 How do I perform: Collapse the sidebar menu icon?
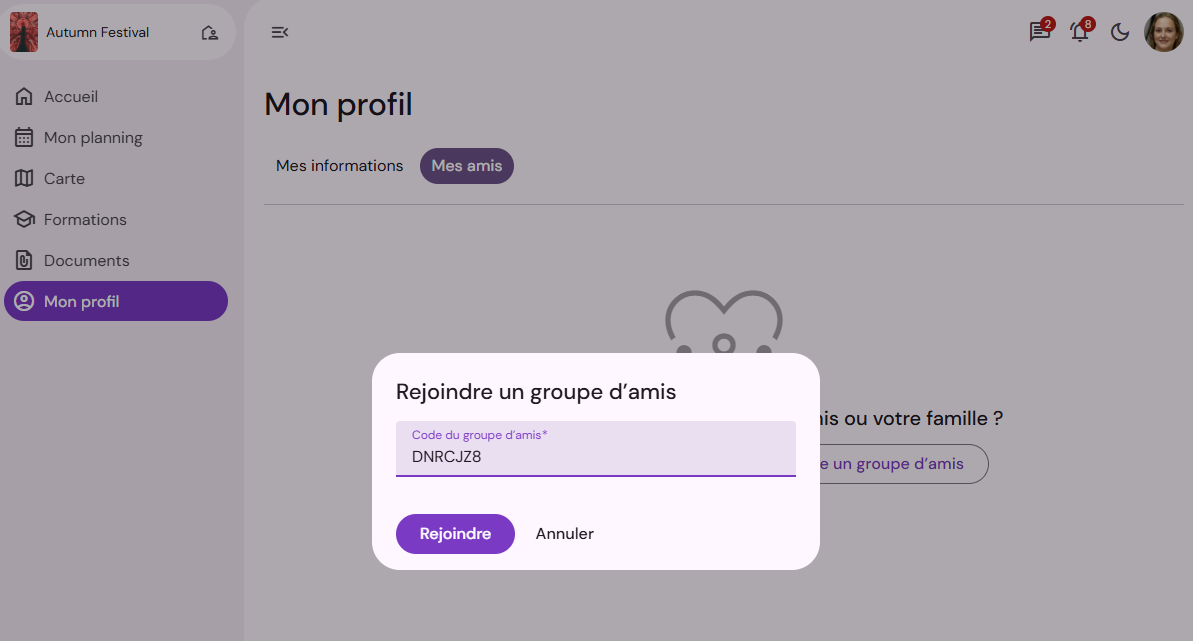click(x=280, y=32)
